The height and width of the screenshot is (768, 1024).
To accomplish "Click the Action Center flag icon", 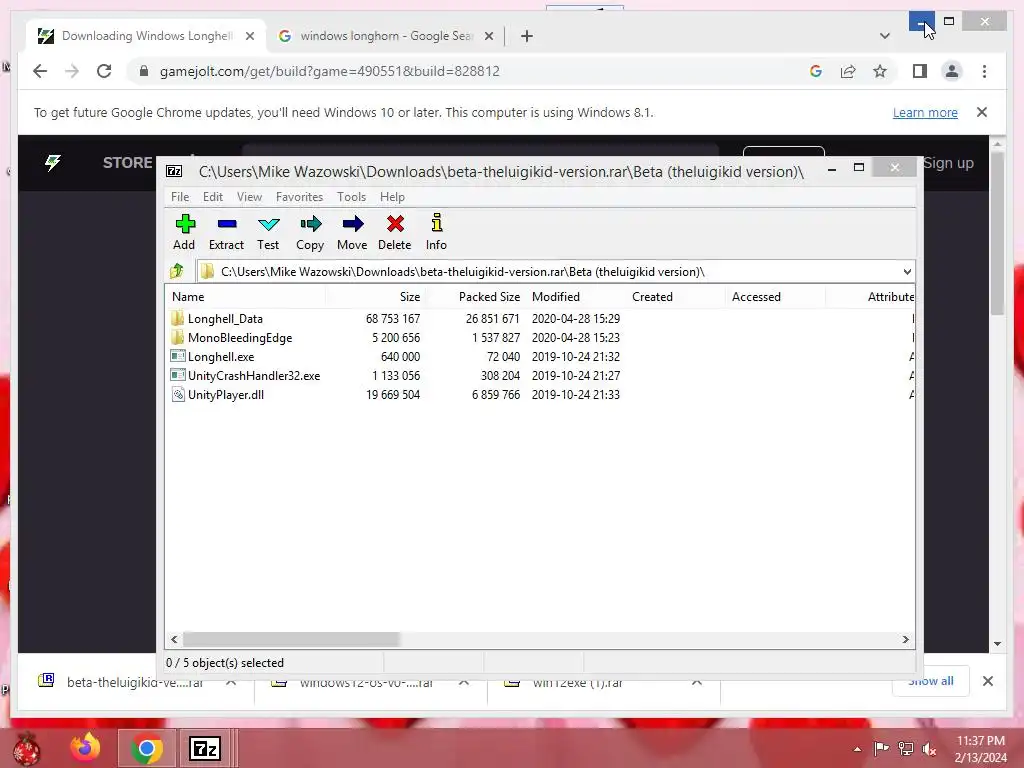I will tap(881, 749).
